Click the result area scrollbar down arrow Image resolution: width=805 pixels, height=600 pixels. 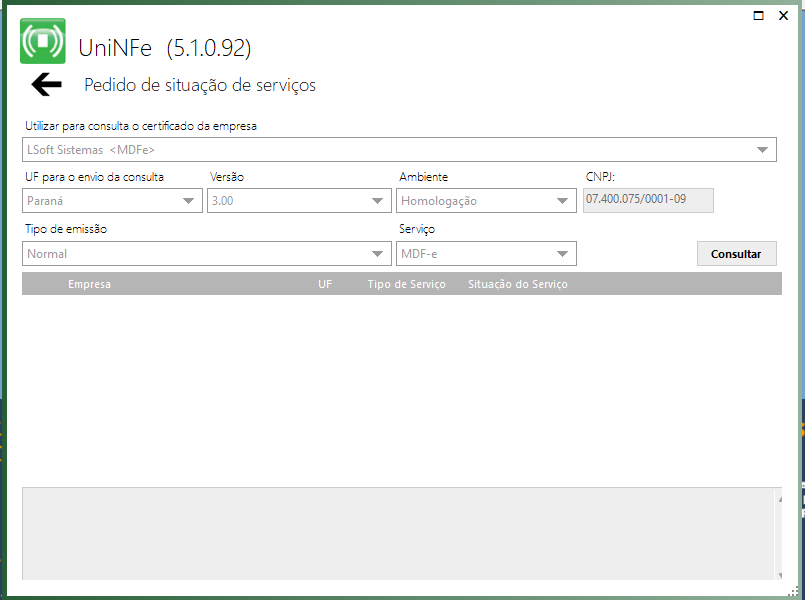tap(780, 575)
